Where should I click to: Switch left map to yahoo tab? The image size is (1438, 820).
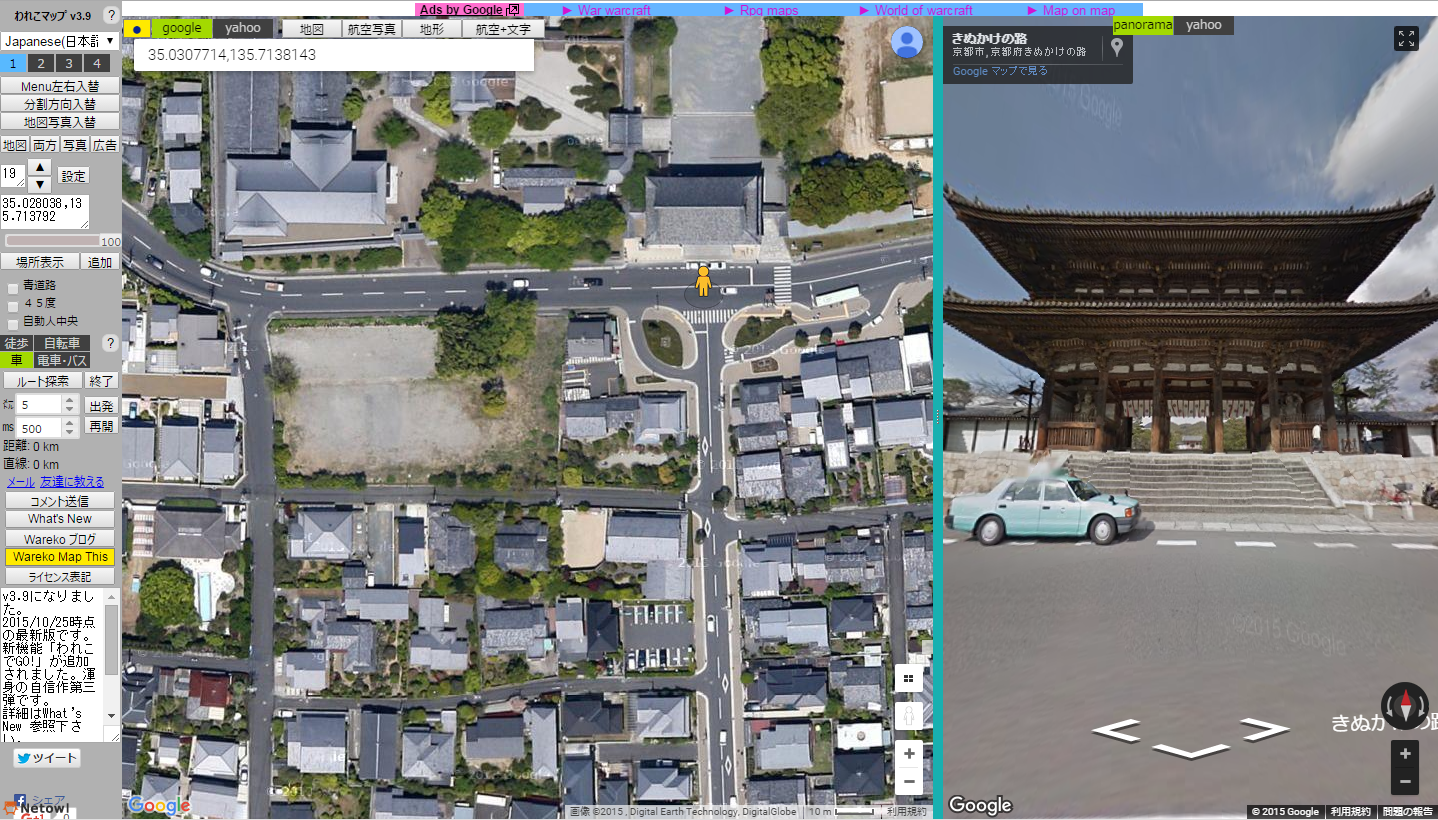pyautogui.click(x=243, y=28)
